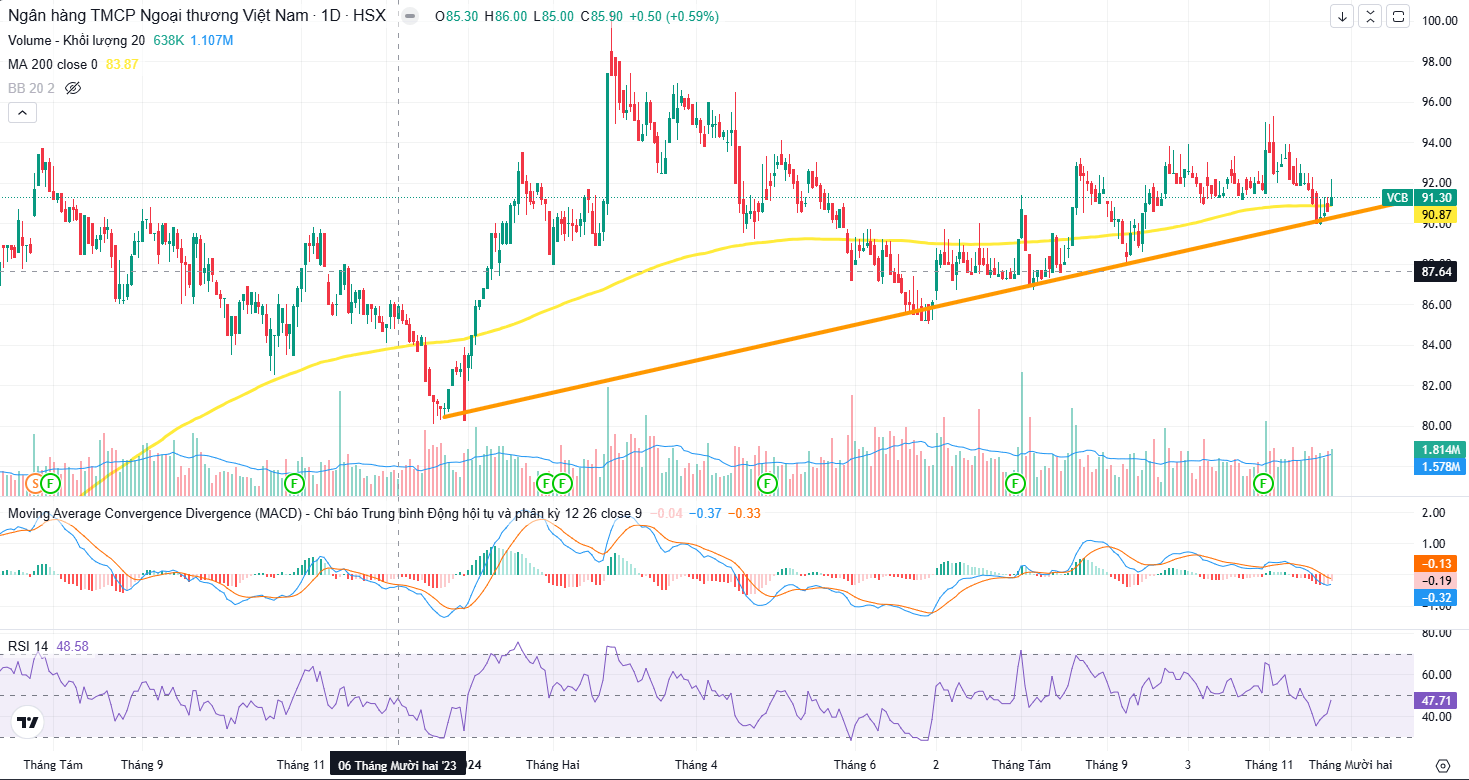Image resolution: width=1469 pixels, height=780 pixels.
Task: Click the symbol title Ngân hàng TMCP Ngoại thương Việt Nam
Action: 156,17
